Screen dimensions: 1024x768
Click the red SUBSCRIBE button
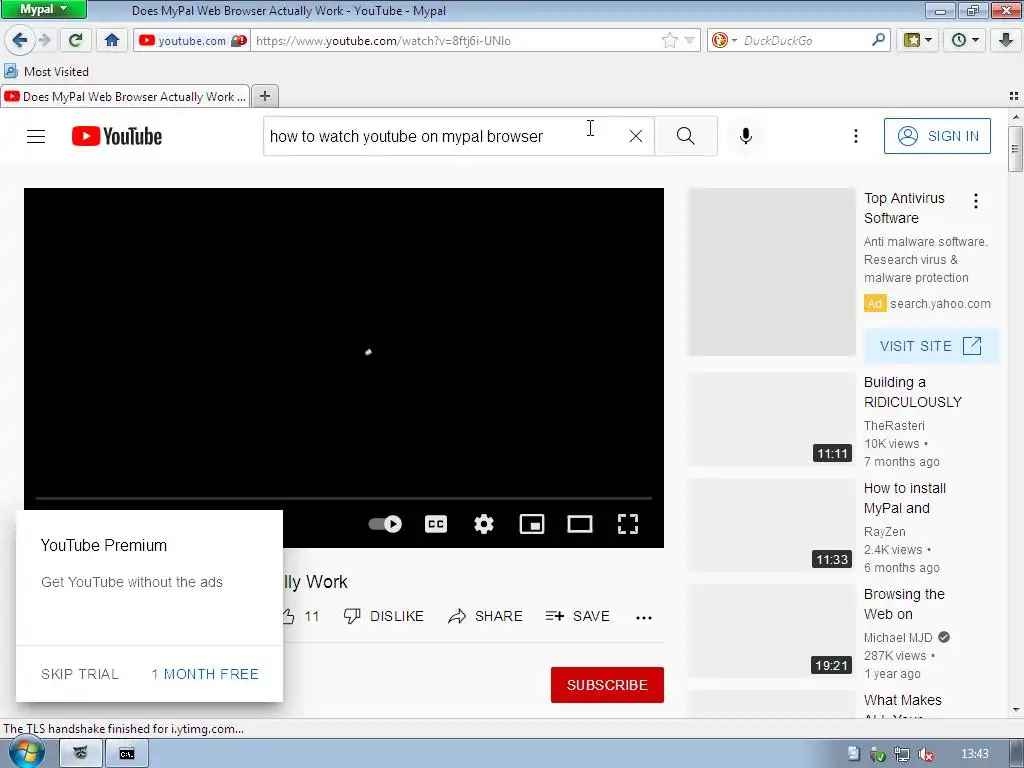(x=607, y=684)
